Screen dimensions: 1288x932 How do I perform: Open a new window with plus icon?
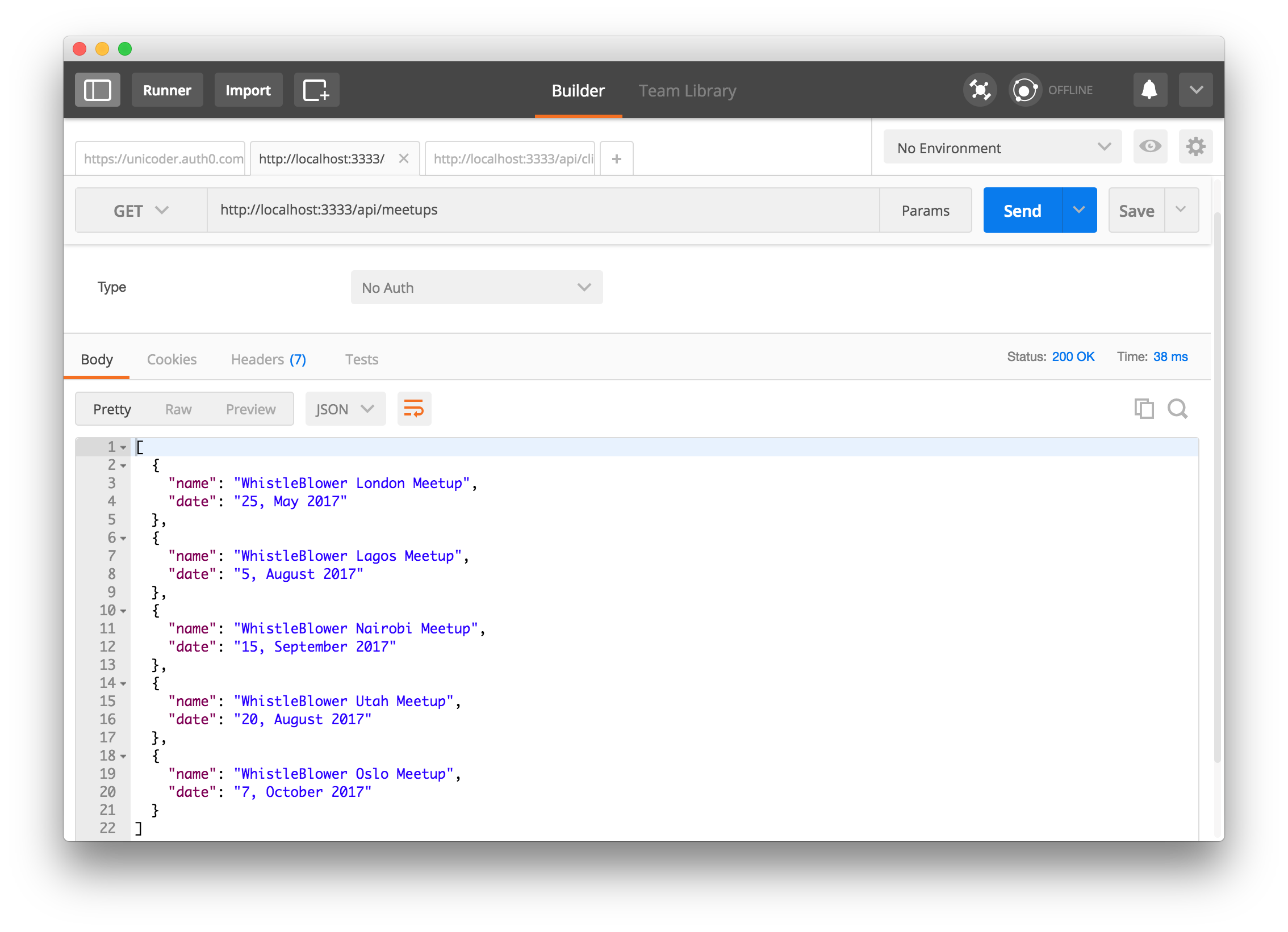tap(316, 90)
